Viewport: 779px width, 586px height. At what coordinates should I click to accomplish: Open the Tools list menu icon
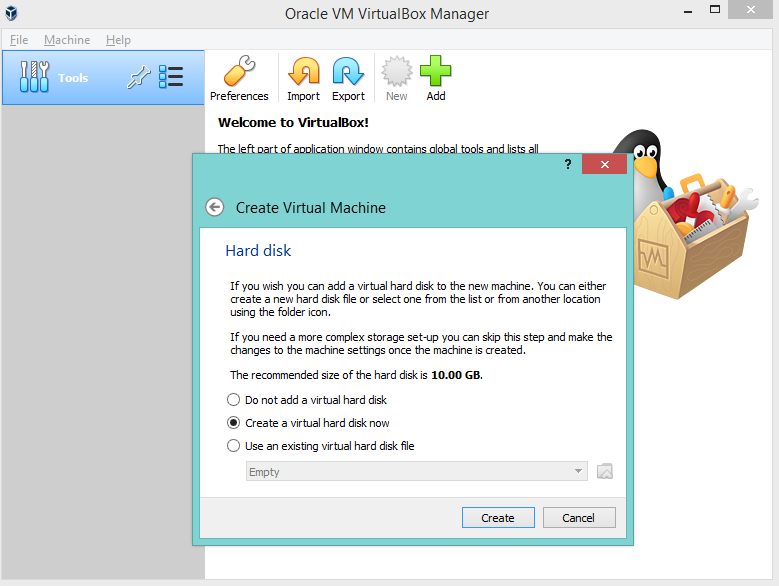coord(171,77)
